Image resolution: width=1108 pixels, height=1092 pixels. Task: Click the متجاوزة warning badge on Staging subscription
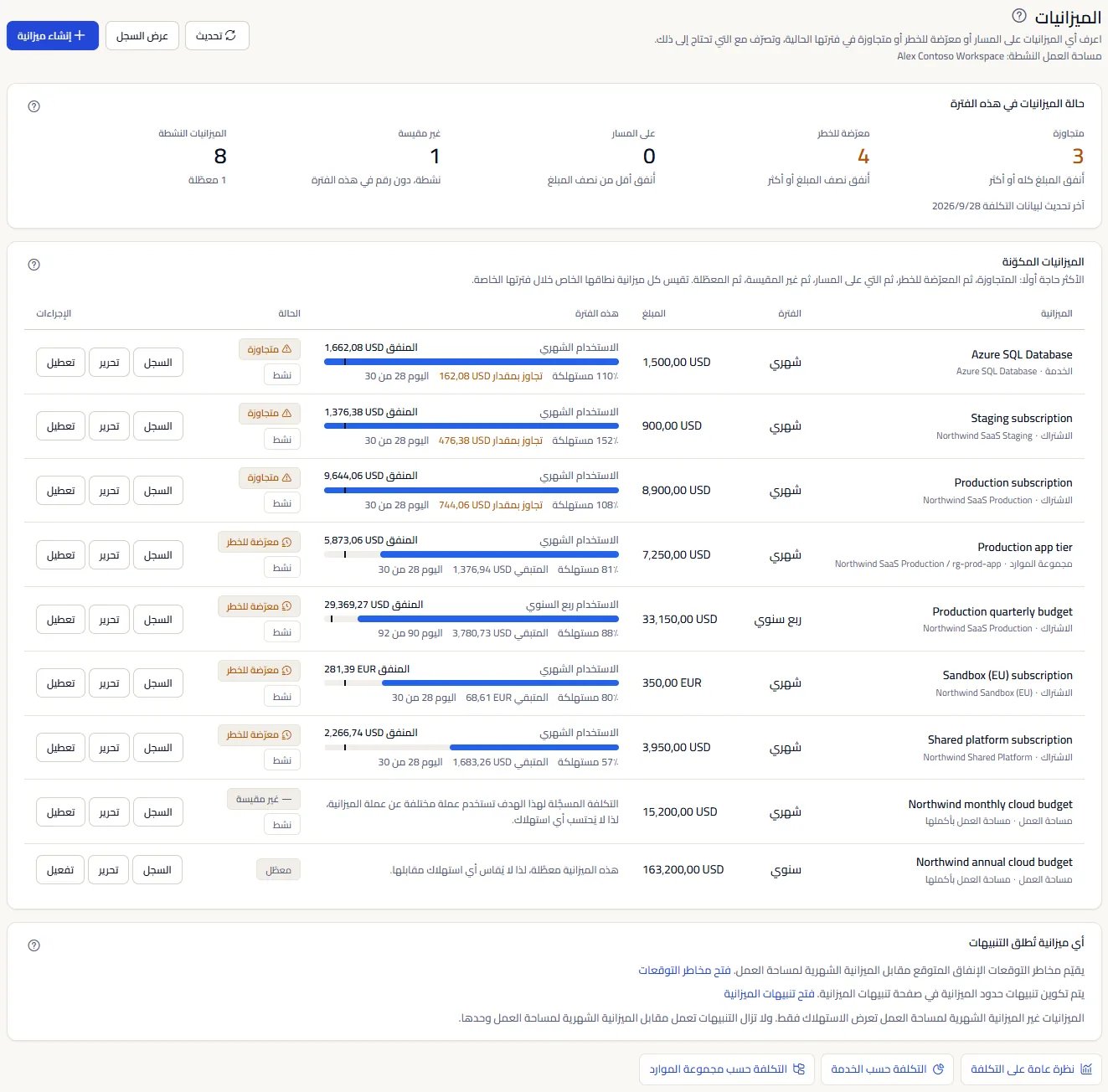point(270,413)
